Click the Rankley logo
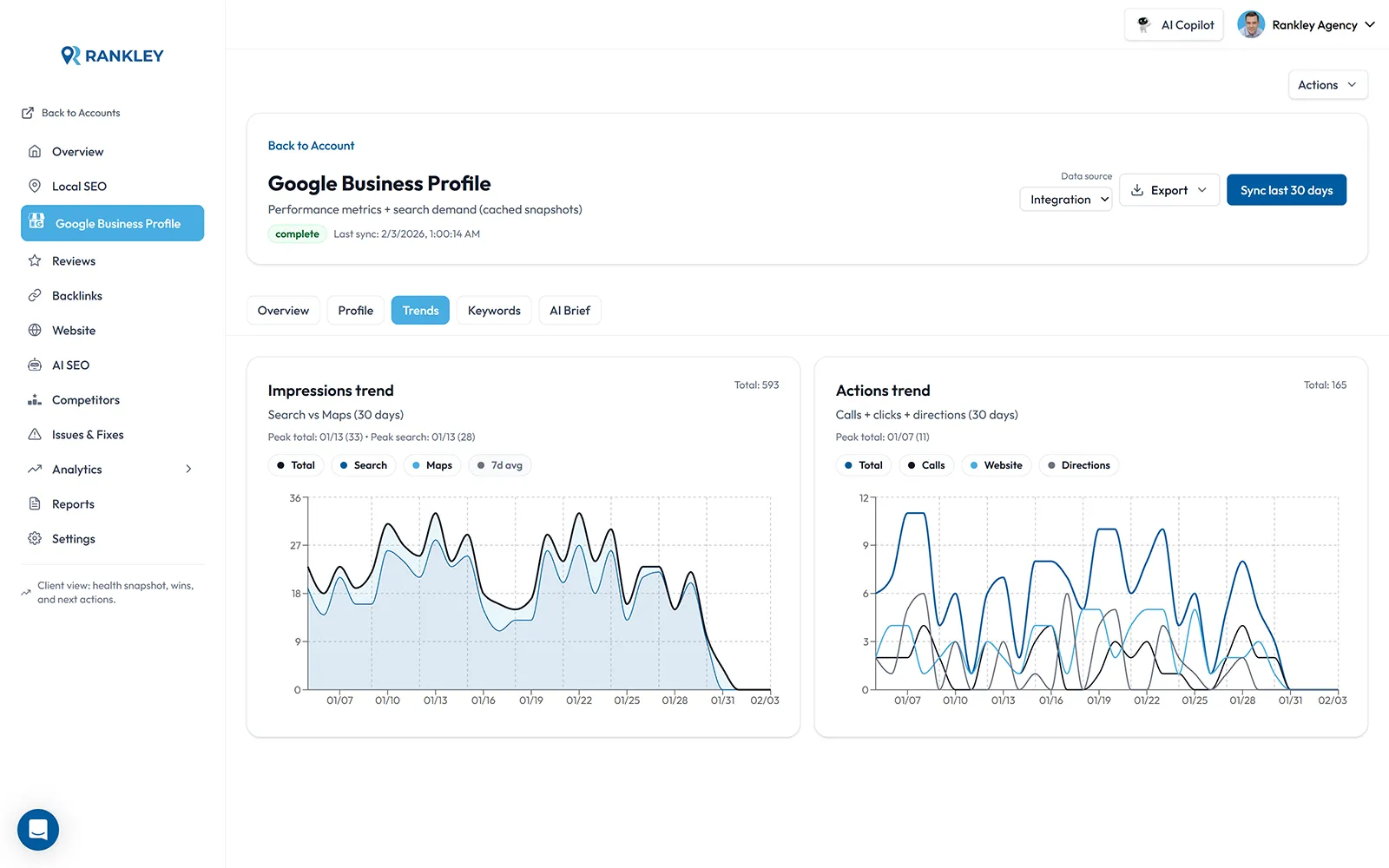This screenshot has height=868, width=1389. (x=111, y=55)
